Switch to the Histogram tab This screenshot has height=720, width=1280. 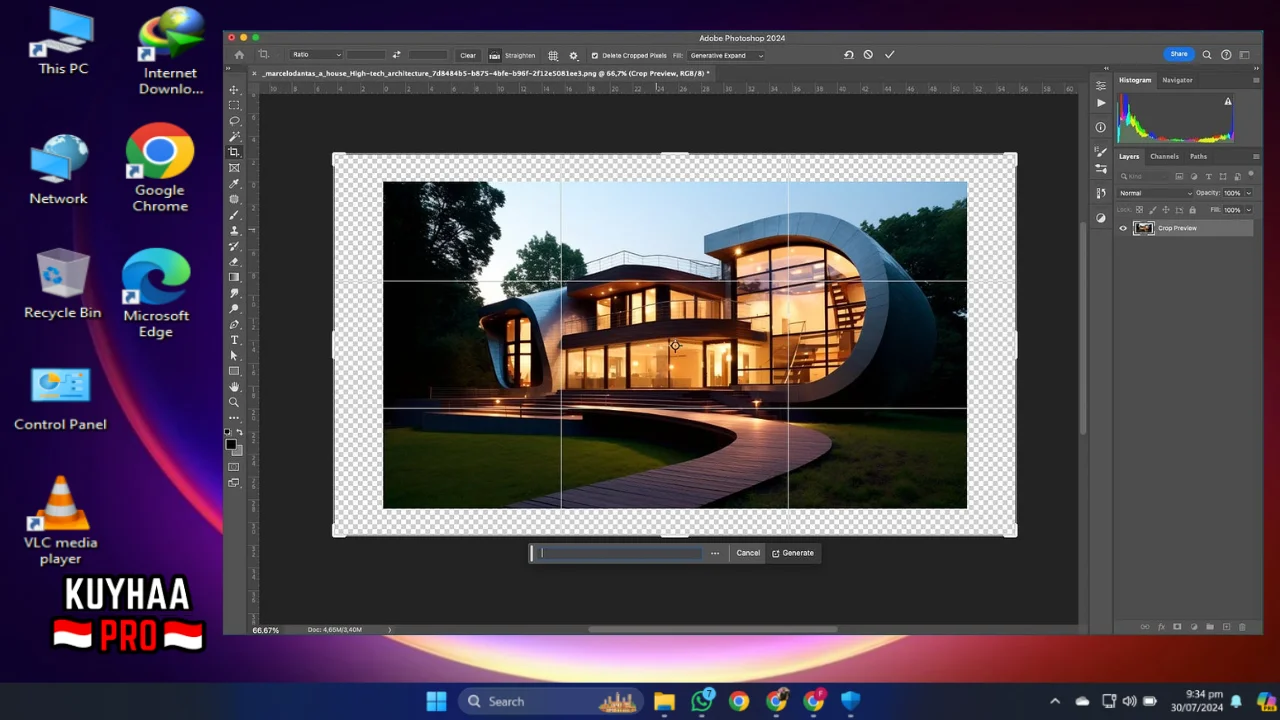1135,80
